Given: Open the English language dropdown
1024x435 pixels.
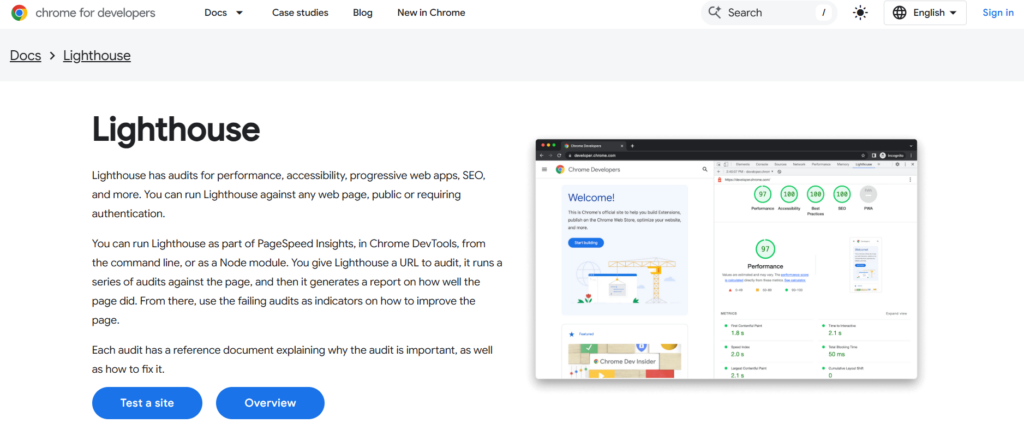Looking at the screenshot, I should (x=925, y=12).
